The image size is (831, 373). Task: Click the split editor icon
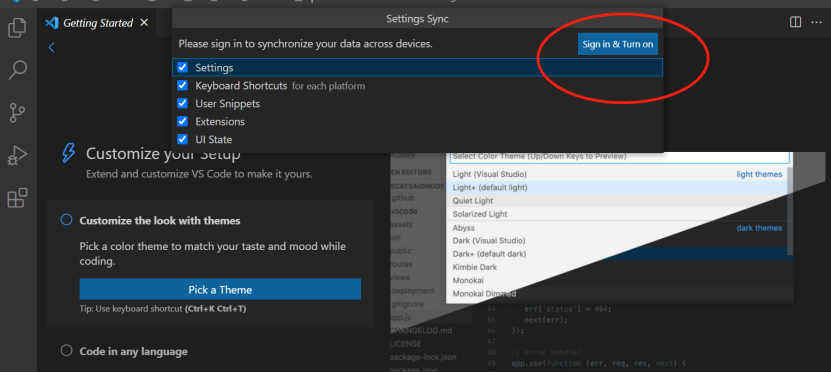point(795,22)
